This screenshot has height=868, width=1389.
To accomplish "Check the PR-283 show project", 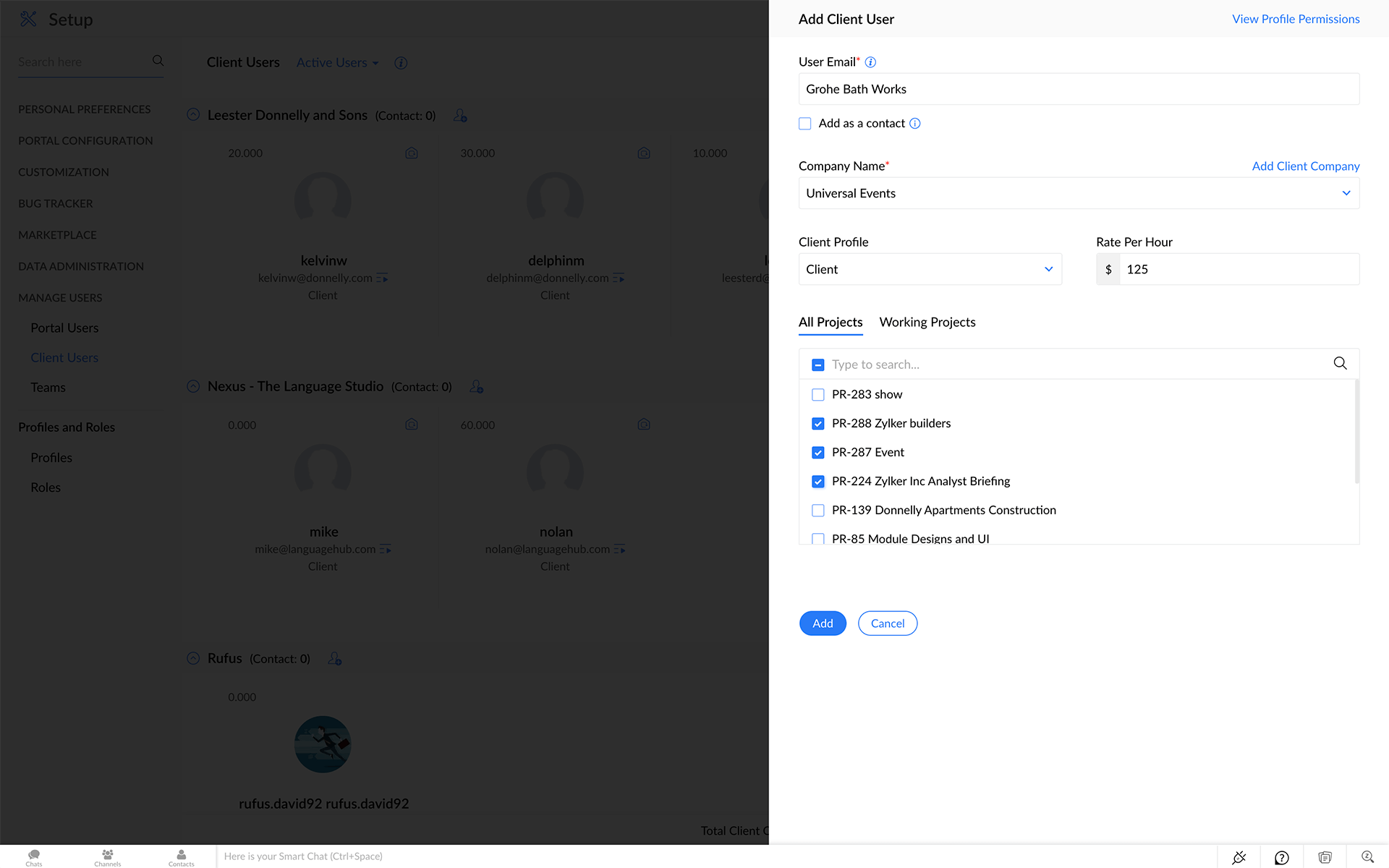I will click(x=817, y=395).
